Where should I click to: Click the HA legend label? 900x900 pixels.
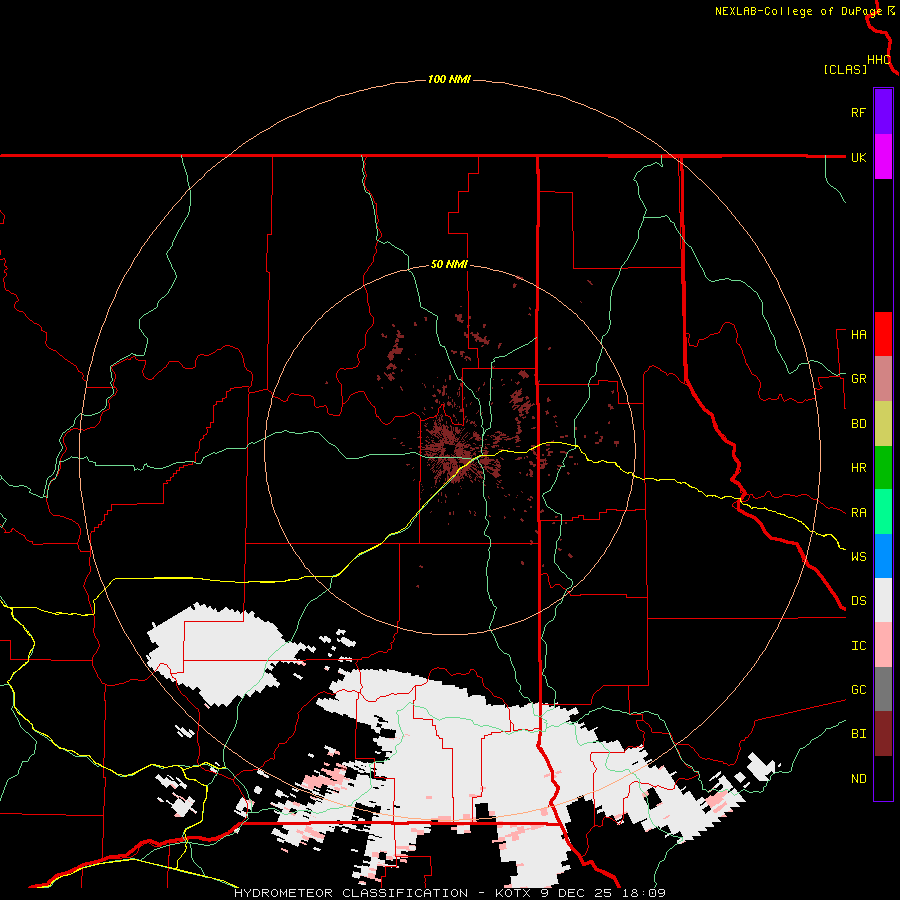[x=858, y=335]
